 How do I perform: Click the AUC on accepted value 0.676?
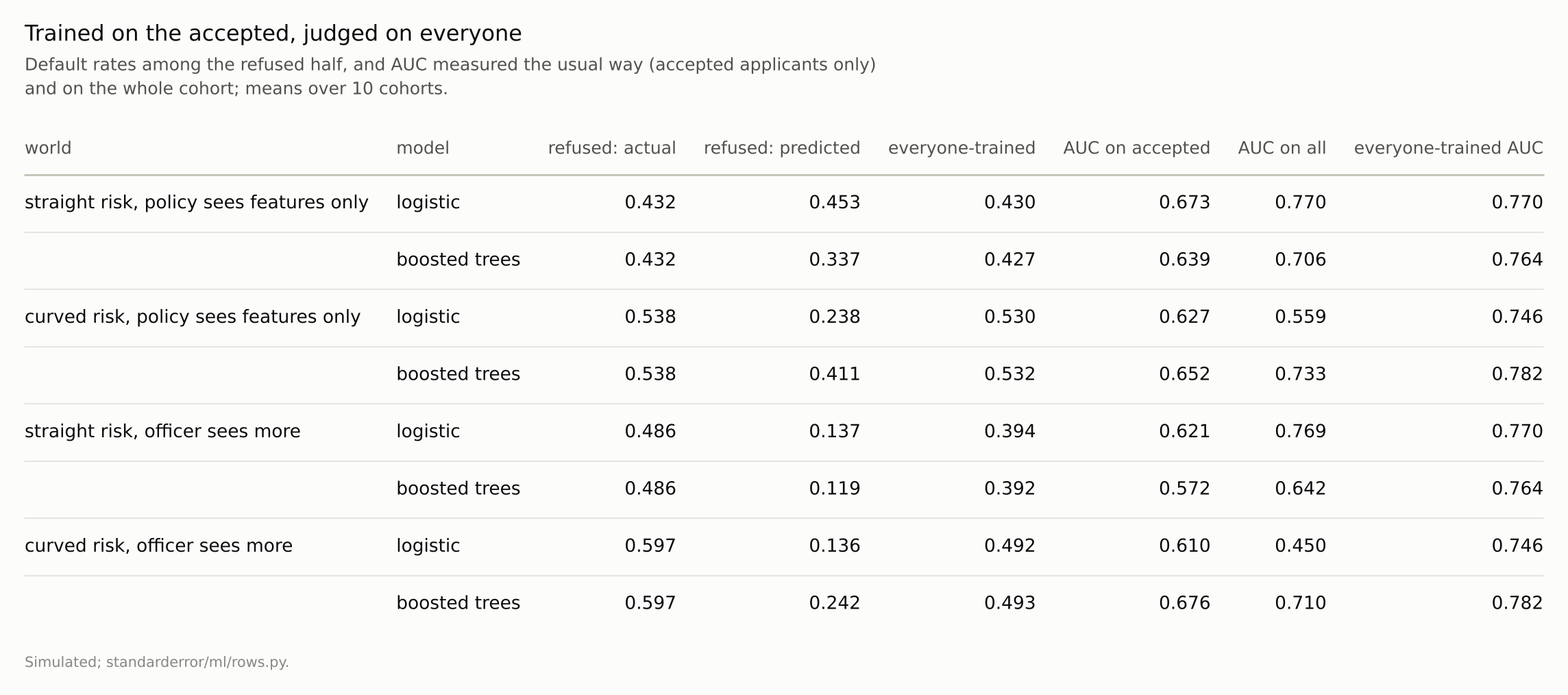click(1185, 603)
